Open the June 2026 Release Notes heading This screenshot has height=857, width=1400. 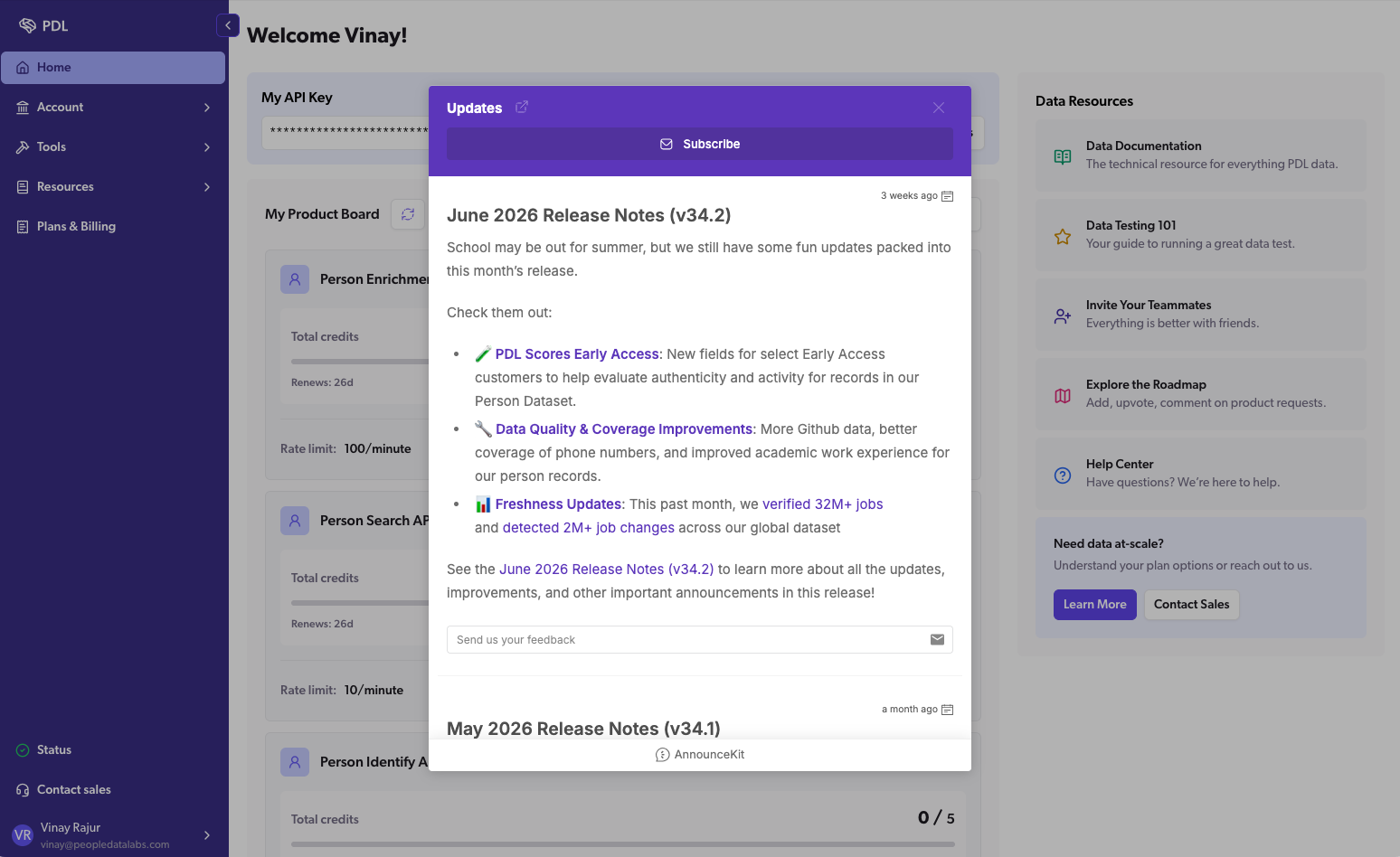[x=589, y=215]
